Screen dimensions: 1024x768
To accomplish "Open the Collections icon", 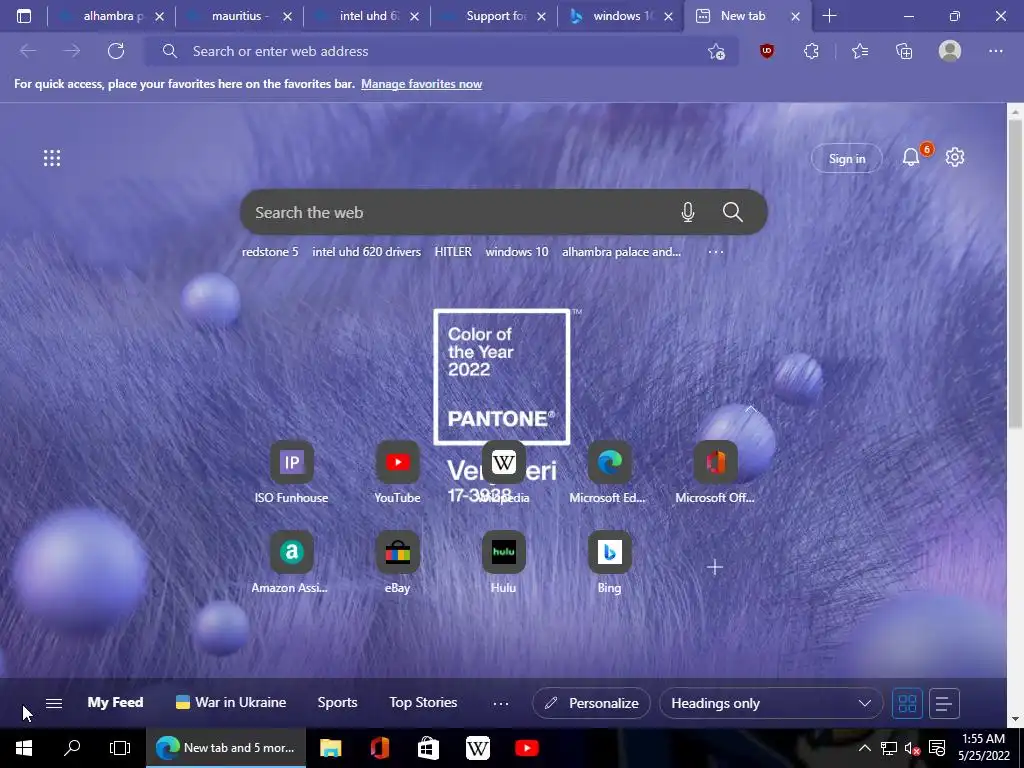I will coord(904,51).
